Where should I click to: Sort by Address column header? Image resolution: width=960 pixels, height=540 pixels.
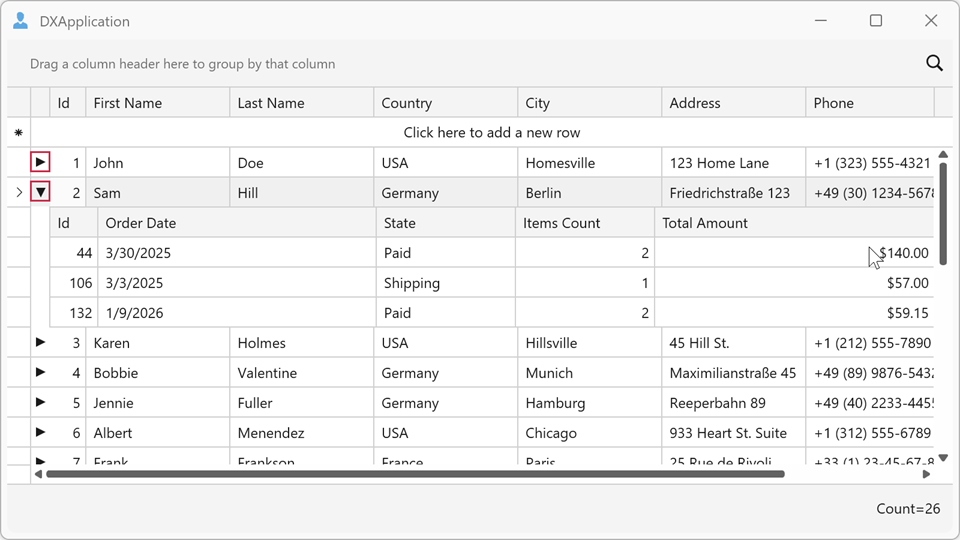coord(733,103)
